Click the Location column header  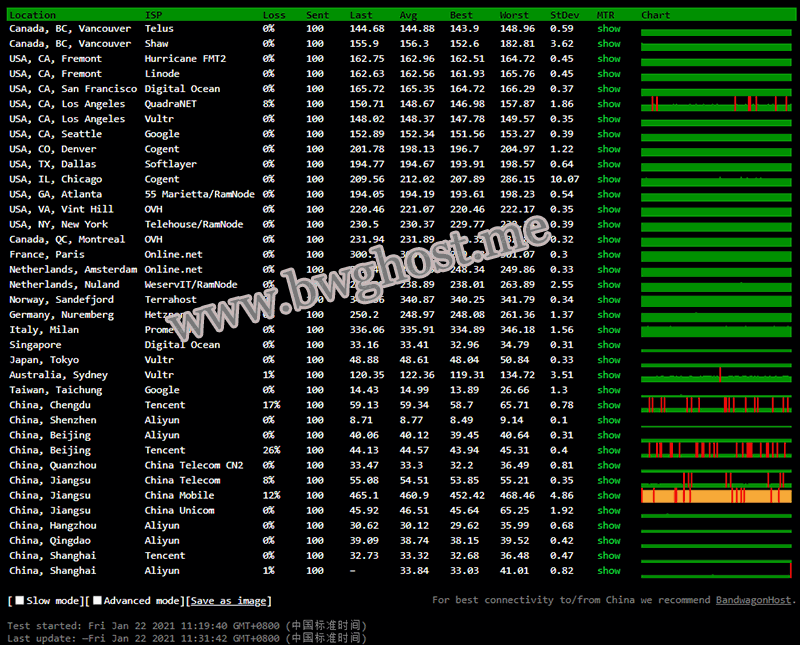pyautogui.click(x=33, y=15)
